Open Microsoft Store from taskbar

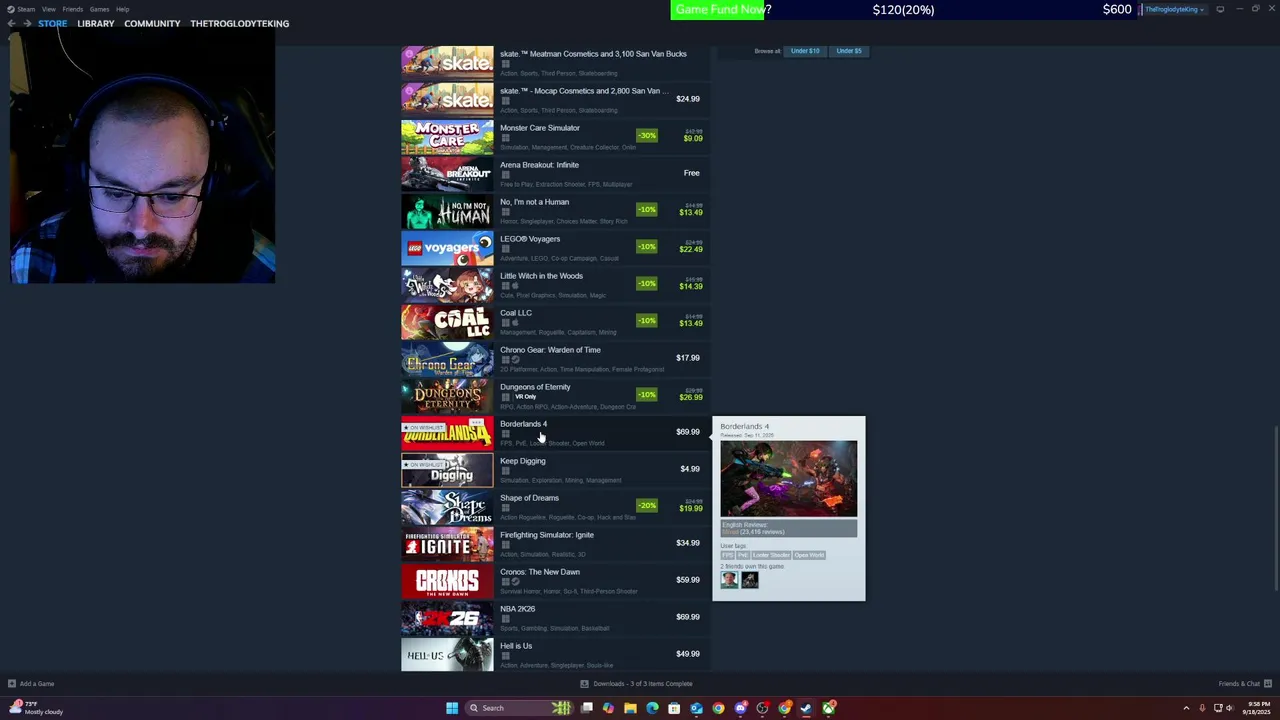coord(674,708)
